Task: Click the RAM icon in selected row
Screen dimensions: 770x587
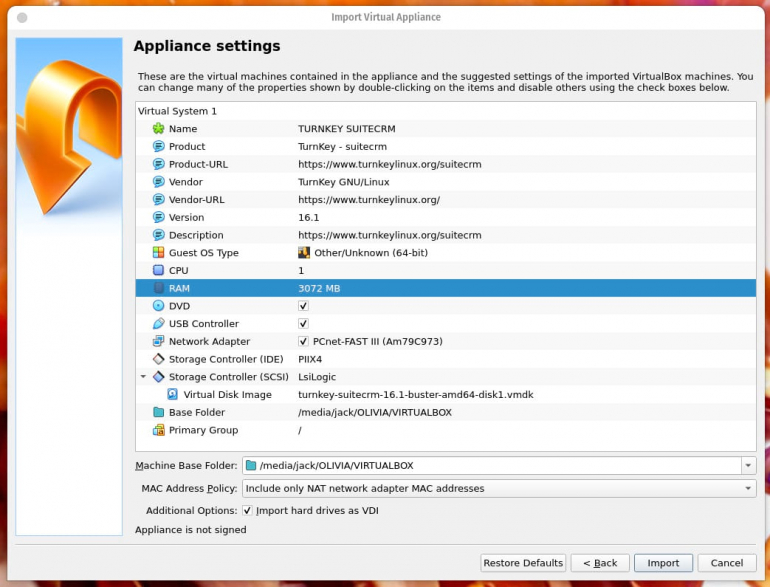Action: pyautogui.click(x=158, y=288)
